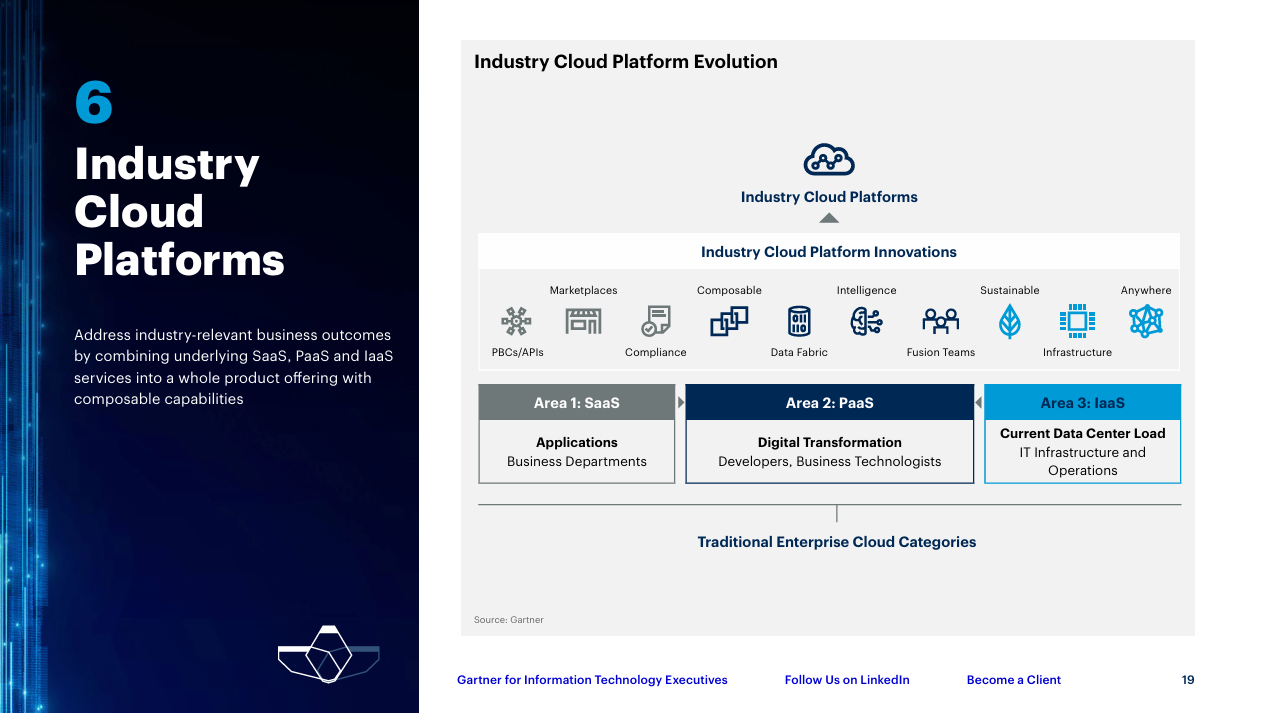1269x713 pixels.
Task: Click the arrow between SaaS and PaaS
Action: pyautogui.click(x=681, y=403)
